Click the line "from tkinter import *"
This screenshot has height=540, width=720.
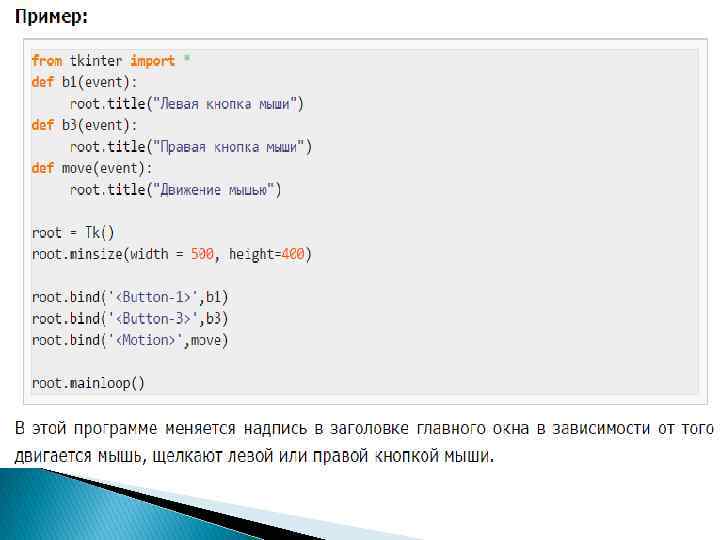click(x=111, y=60)
